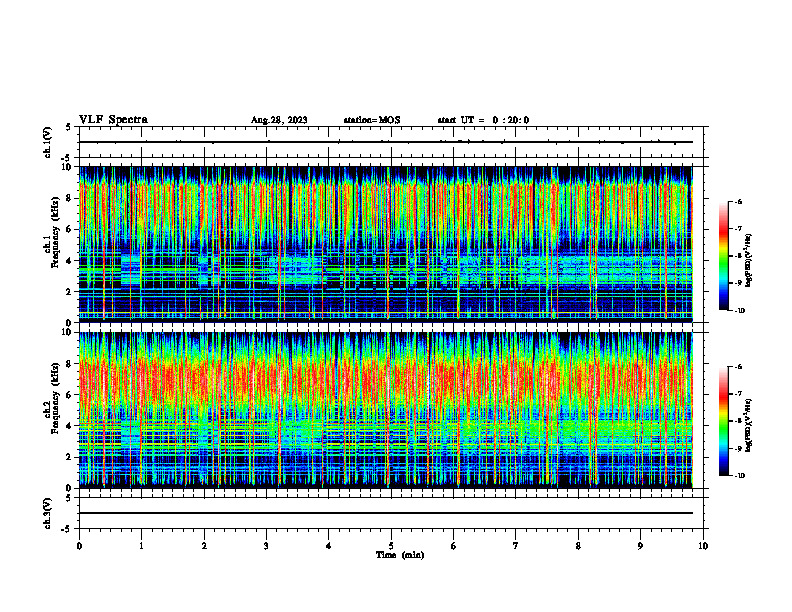
Task: Click the "5" tick on ch.1(V) axis
Action: [x=68, y=127]
